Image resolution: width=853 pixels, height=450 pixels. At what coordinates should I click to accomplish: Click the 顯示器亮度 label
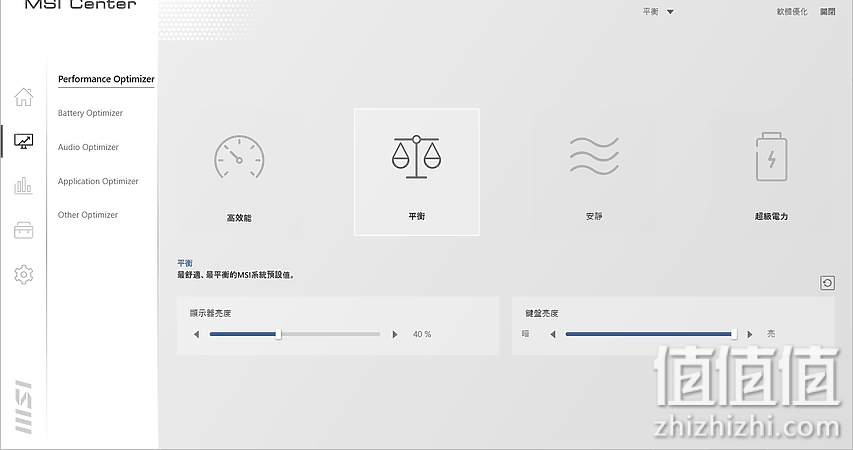click(211, 313)
